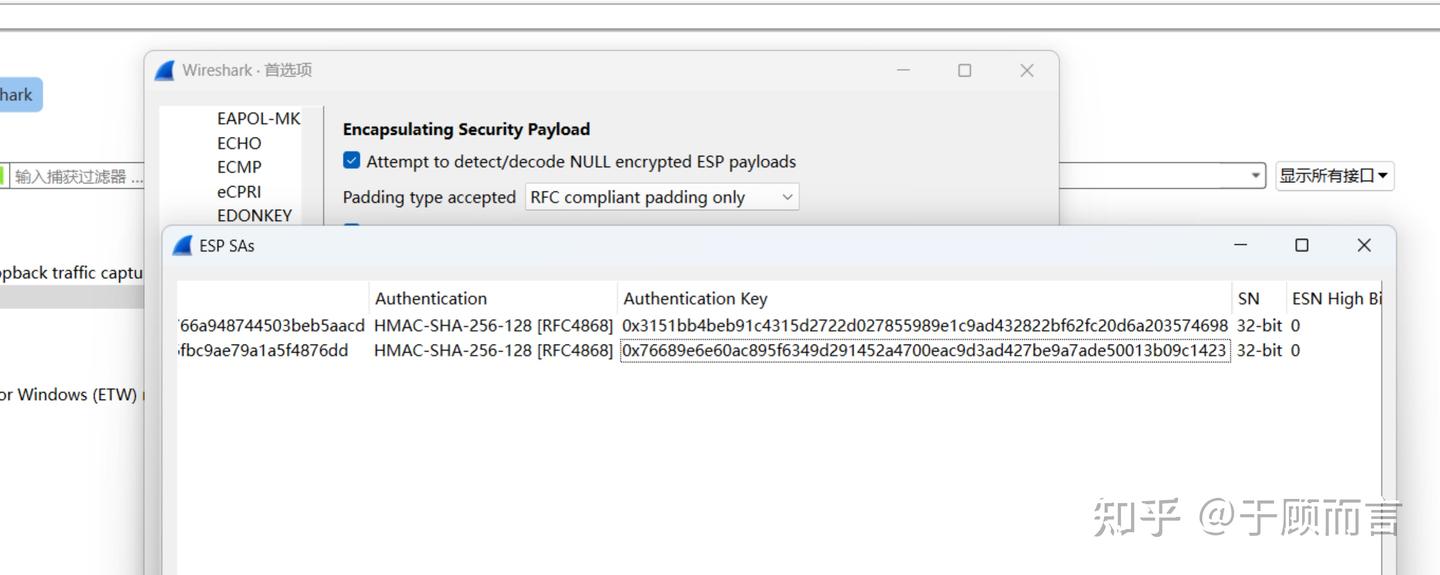Open the Padding type accepted dropdown
The width and height of the screenshot is (1440, 575).
click(x=661, y=197)
